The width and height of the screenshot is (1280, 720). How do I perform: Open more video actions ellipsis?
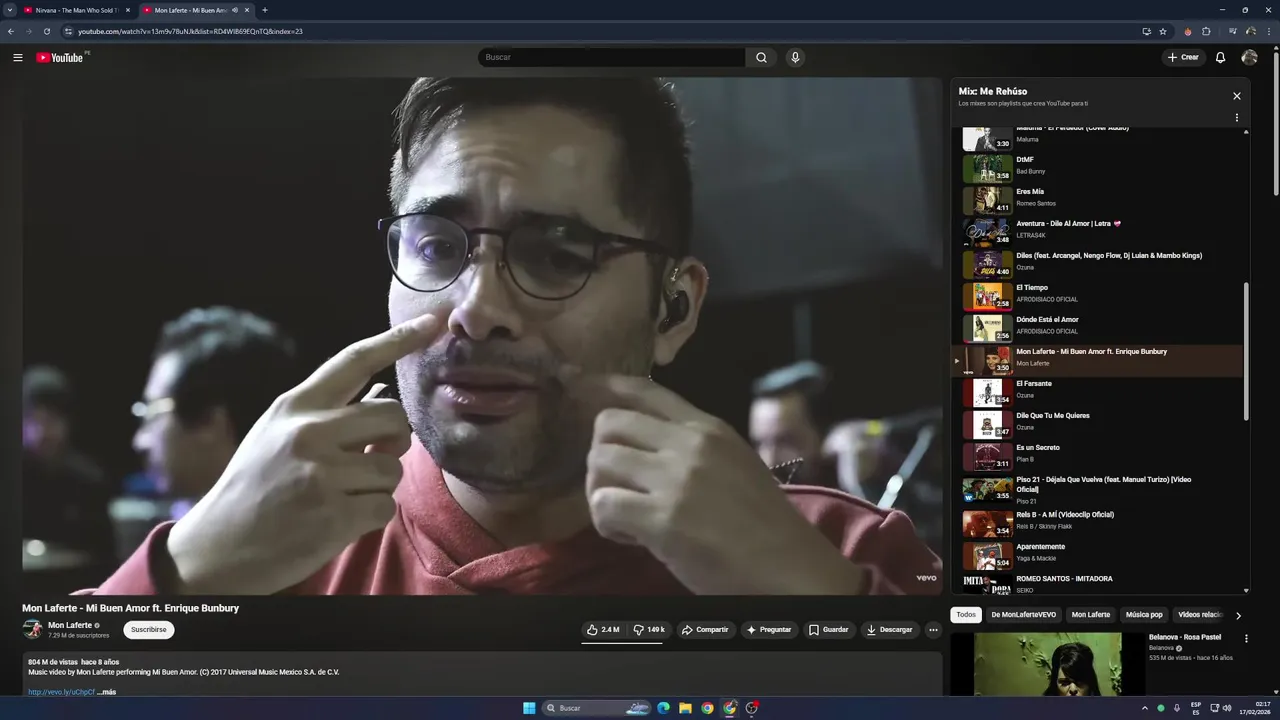[x=933, y=630]
